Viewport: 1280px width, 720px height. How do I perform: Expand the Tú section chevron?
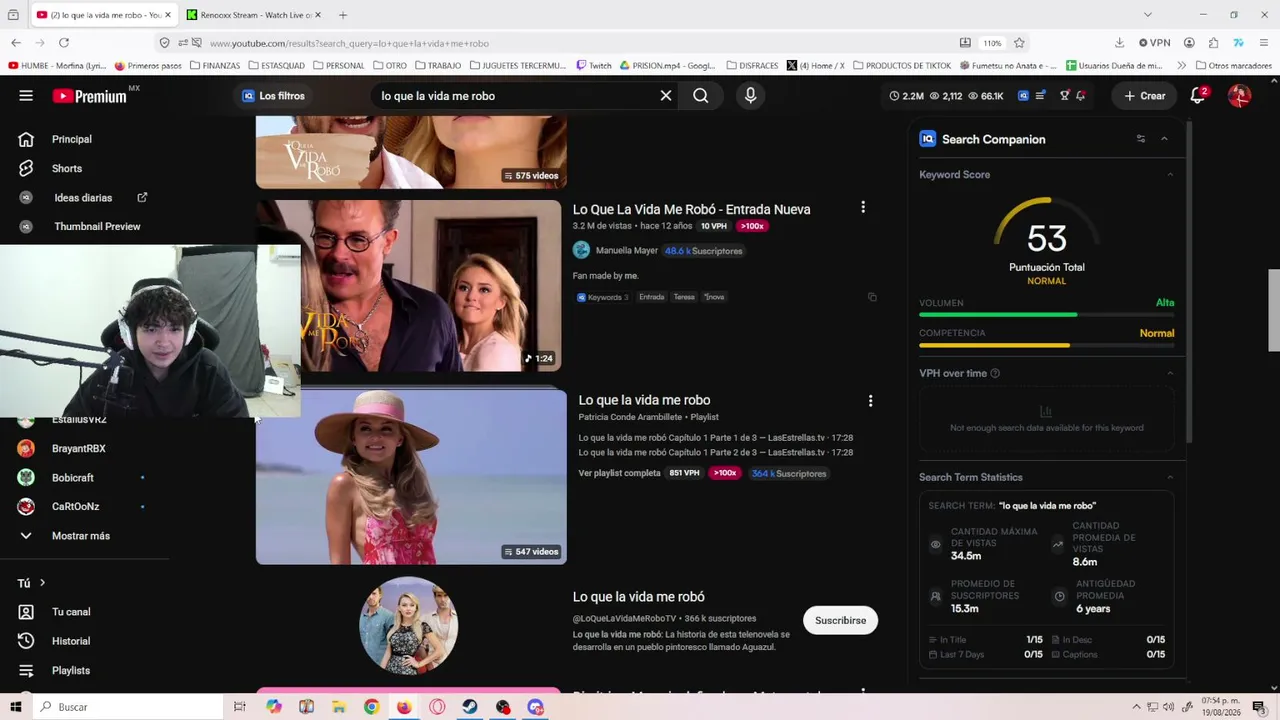[x=42, y=583]
